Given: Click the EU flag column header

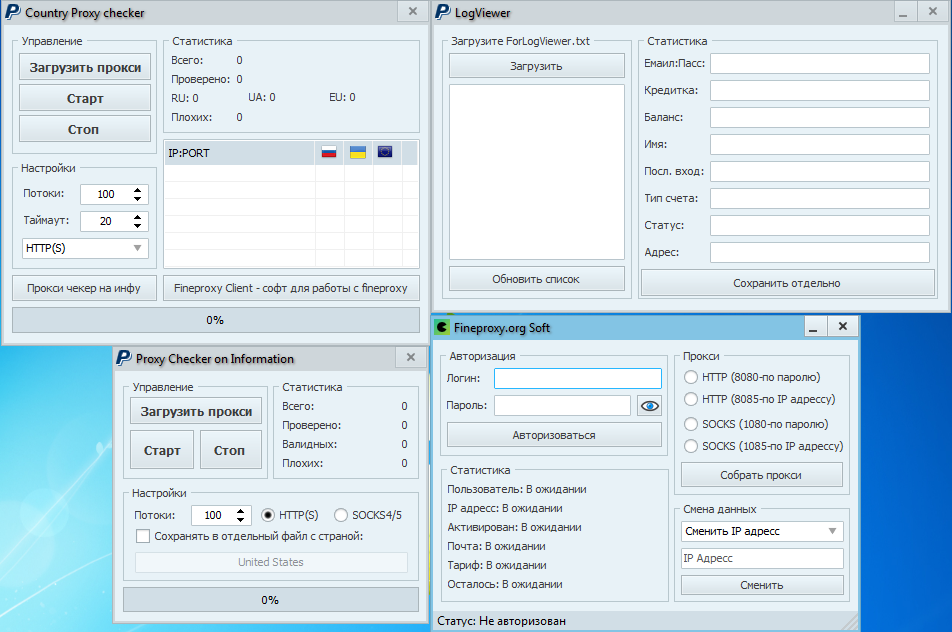Looking at the screenshot, I should (x=385, y=153).
